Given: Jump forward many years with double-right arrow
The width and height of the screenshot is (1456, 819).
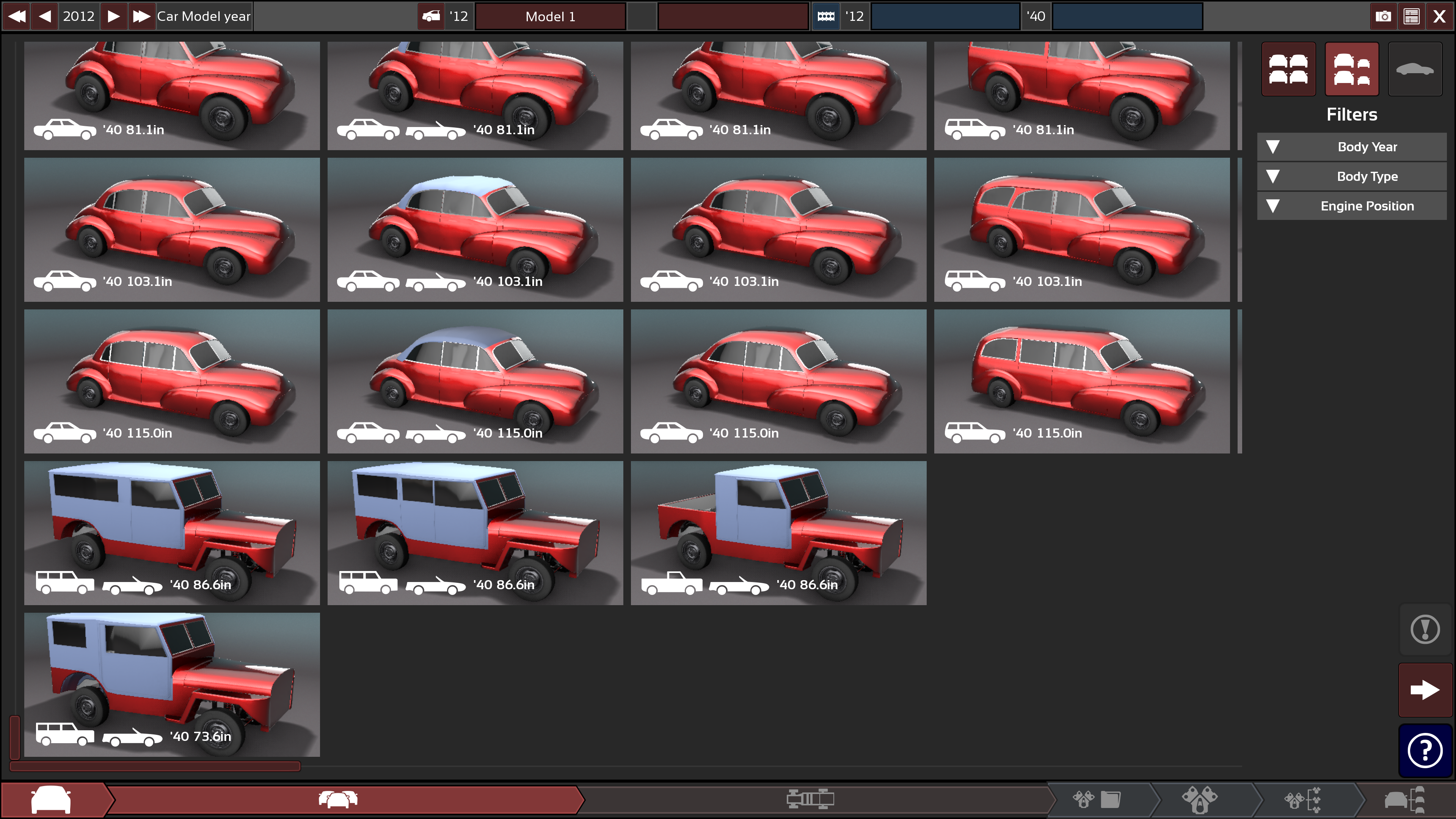Looking at the screenshot, I should pyautogui.click(x=141, y=16).
